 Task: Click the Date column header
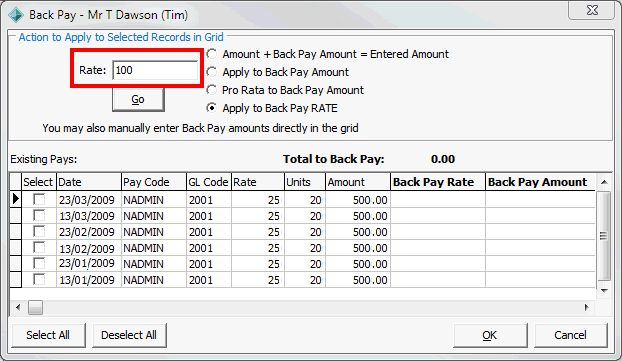[x=89, y=182]
